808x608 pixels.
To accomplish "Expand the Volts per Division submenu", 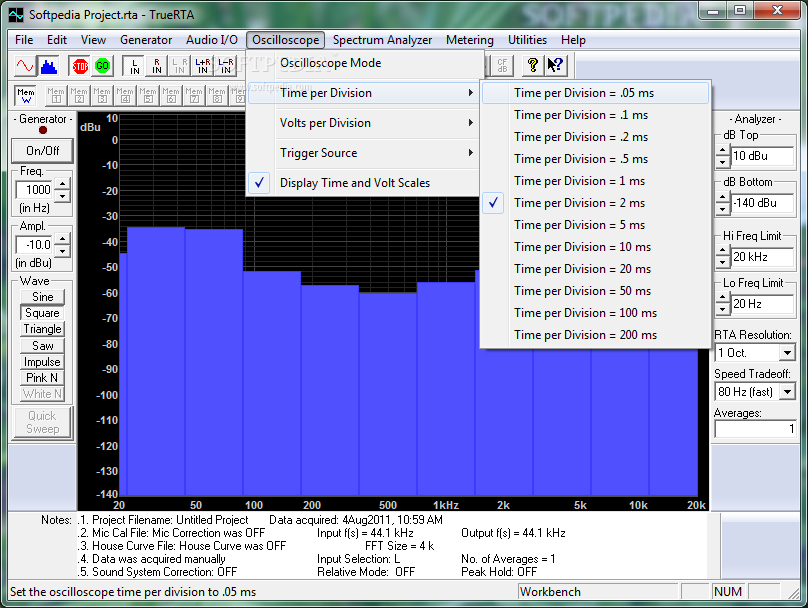I will pos(363,123).
